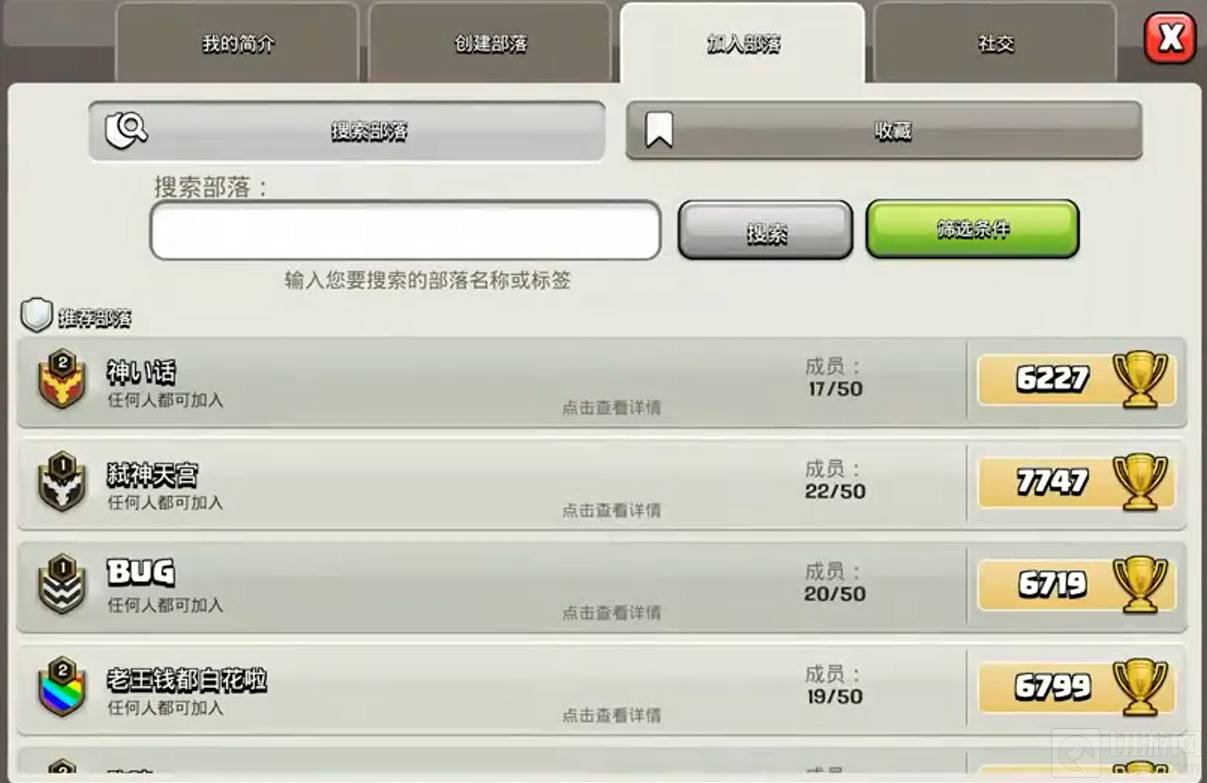The height and width of the screenshot is (783, 1207).
Task: Select the 加入部落 tab
Action: tap(742, 44)
